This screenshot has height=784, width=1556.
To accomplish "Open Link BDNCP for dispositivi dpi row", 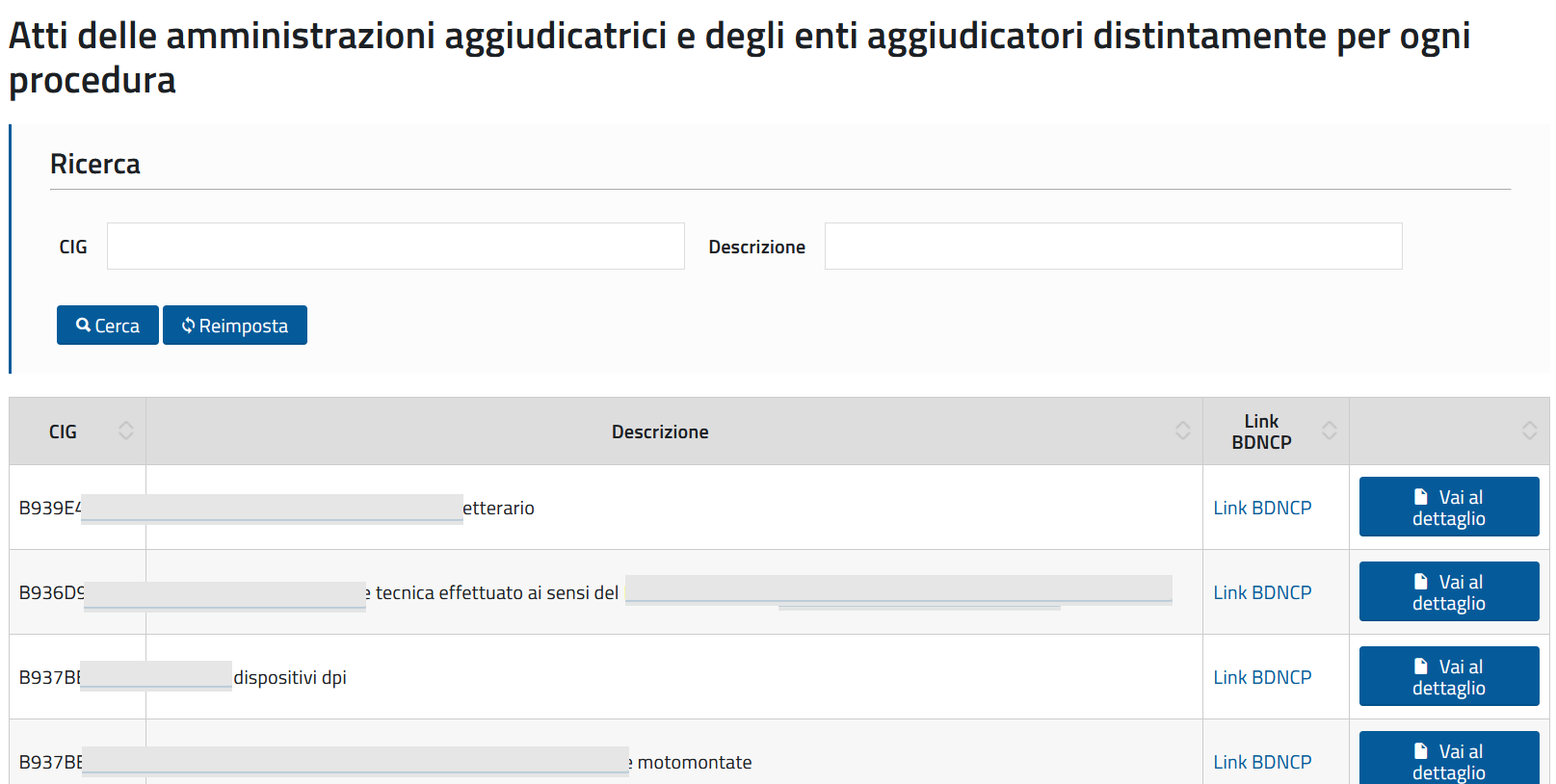I will 1262,677.
